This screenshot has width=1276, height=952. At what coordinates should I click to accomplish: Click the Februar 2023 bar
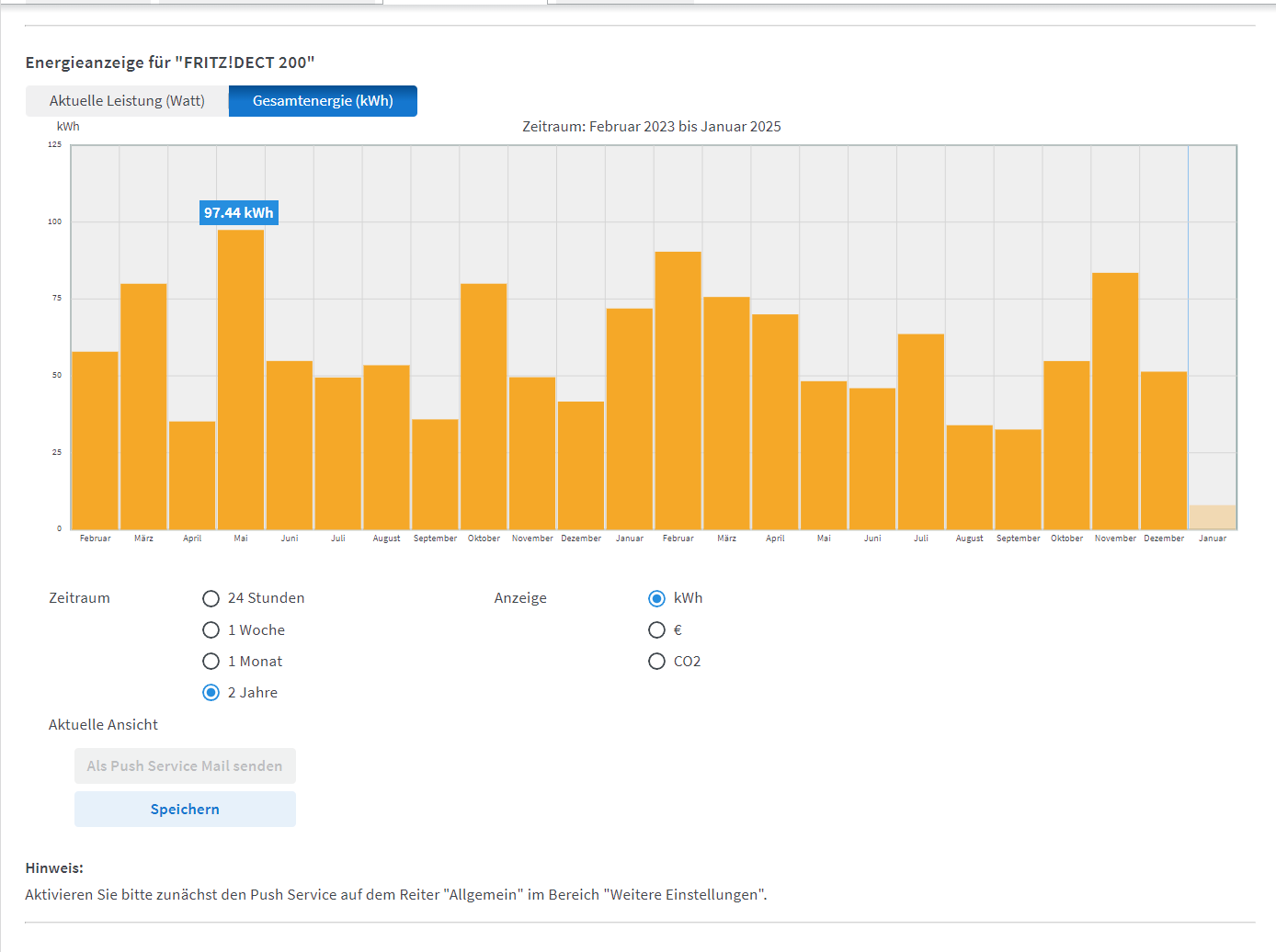[x=95, y=440]
